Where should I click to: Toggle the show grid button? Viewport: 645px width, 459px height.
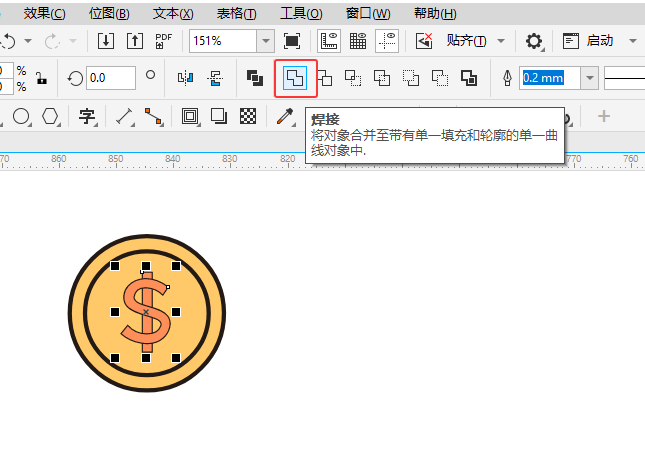point(358,41)
